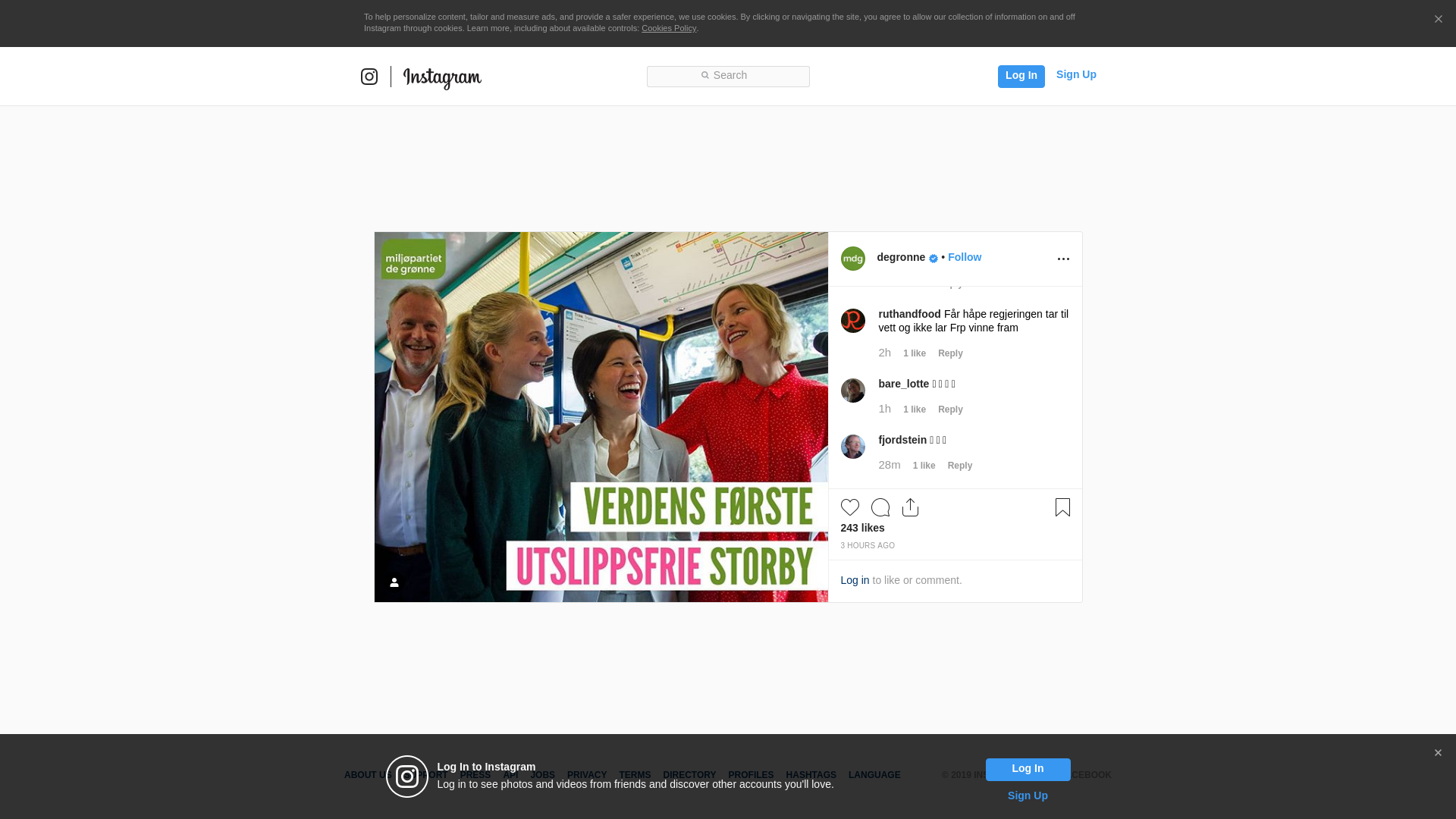
Task: Dismiss the cookie notice banner
Action: pyautogui.click(x=1438, y=20)
